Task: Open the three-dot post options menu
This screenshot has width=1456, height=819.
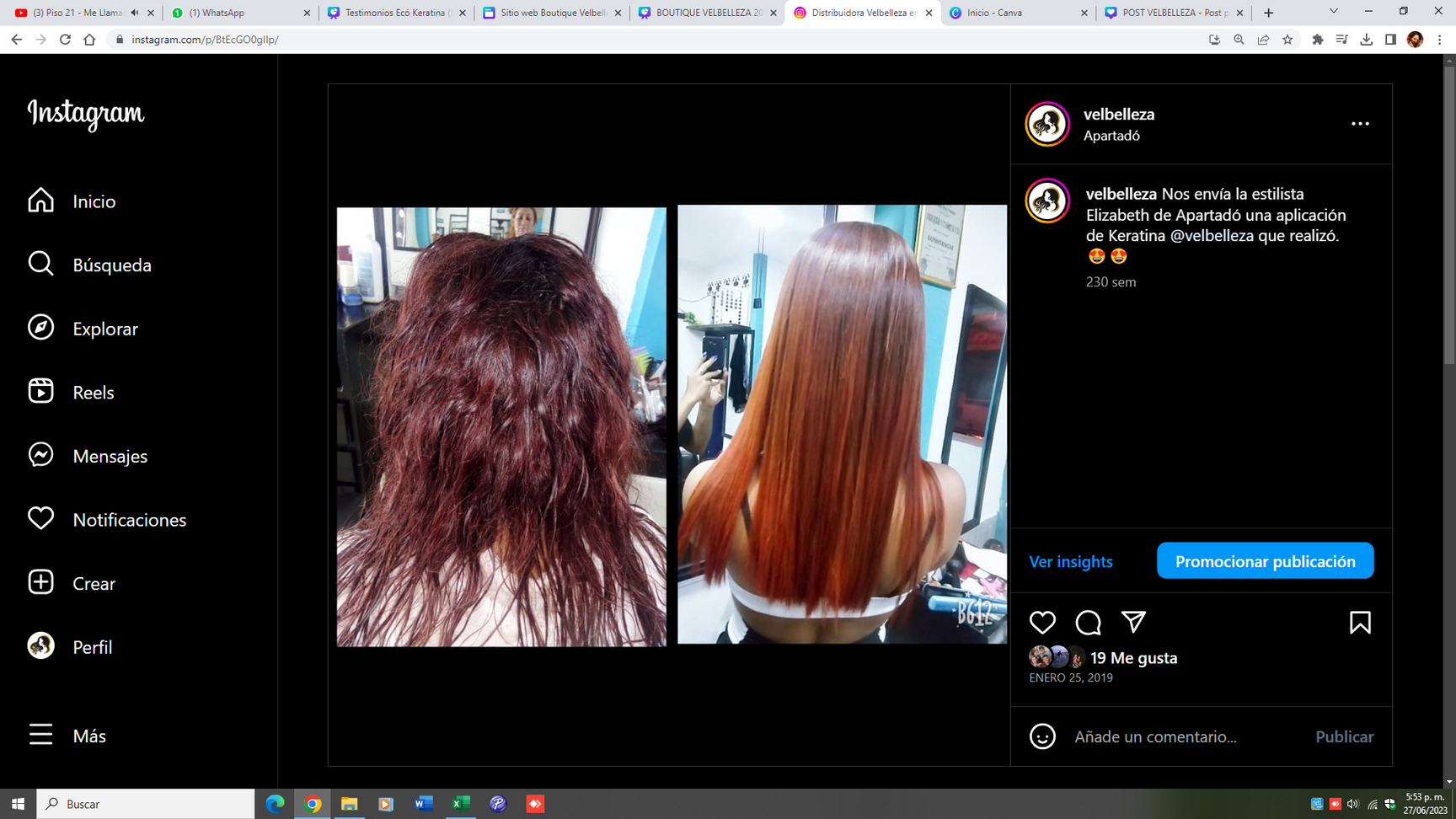Action: 1359,124
